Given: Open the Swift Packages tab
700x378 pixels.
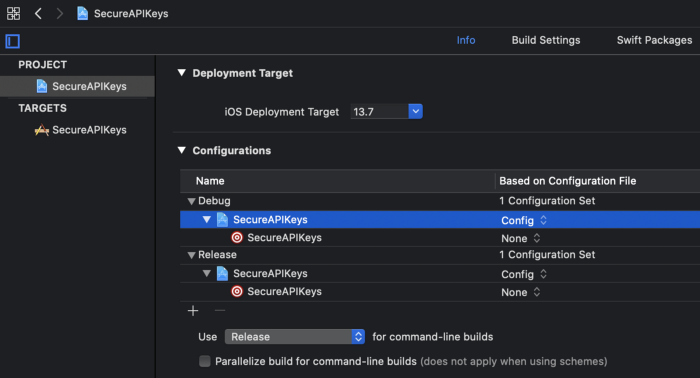Looking at the screenshot, I should coord(654,40).
